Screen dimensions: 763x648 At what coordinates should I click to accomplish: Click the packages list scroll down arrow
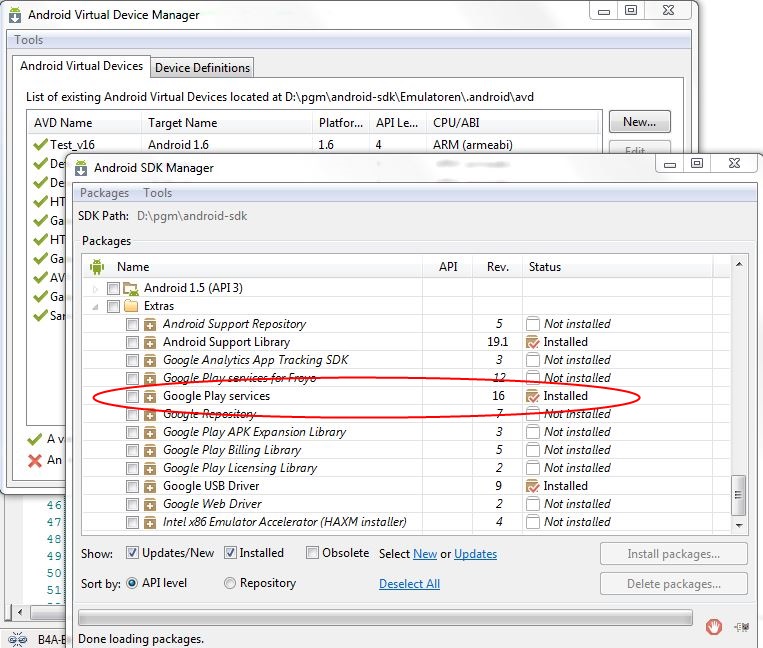(x=739, y=525)
